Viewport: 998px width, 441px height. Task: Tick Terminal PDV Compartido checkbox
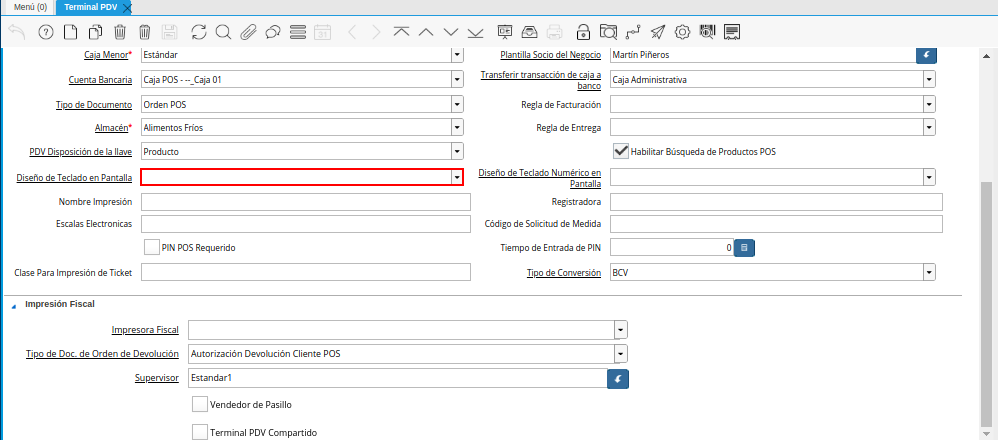tap(200, 432)
